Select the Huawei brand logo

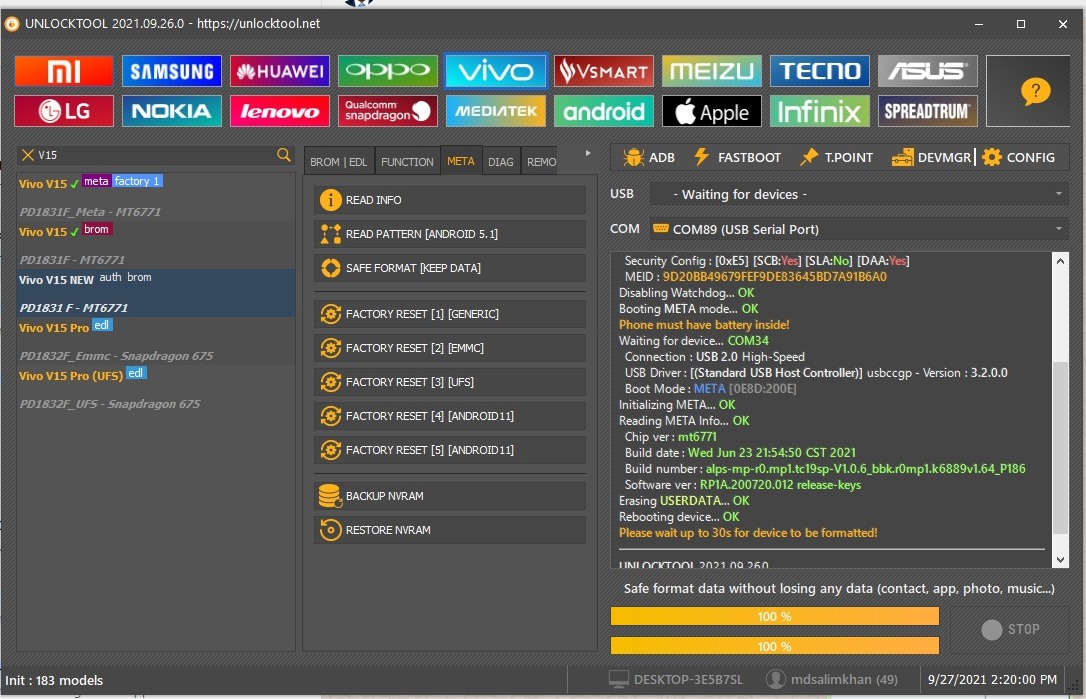[280, 71]
